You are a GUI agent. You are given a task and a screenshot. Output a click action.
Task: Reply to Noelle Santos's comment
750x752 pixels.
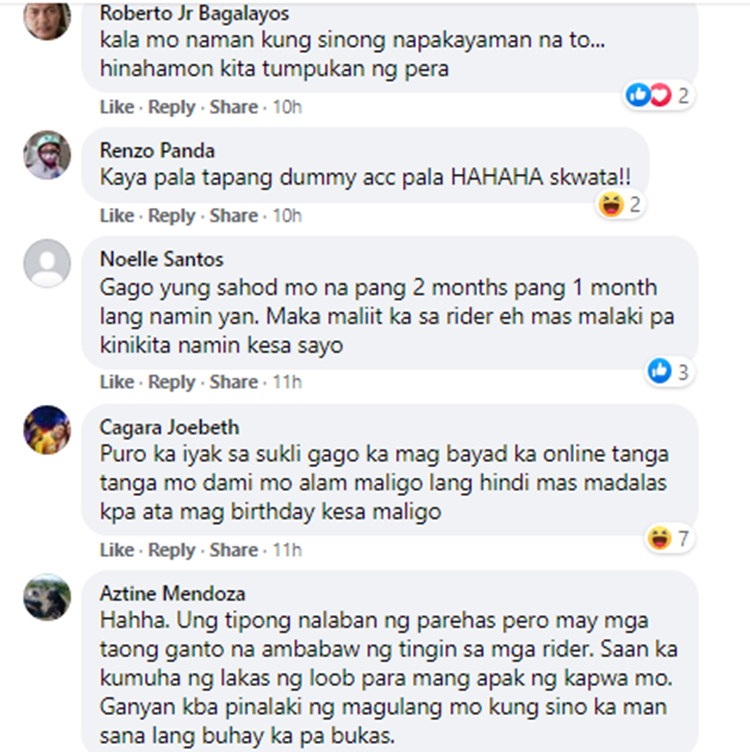[172, 382]
